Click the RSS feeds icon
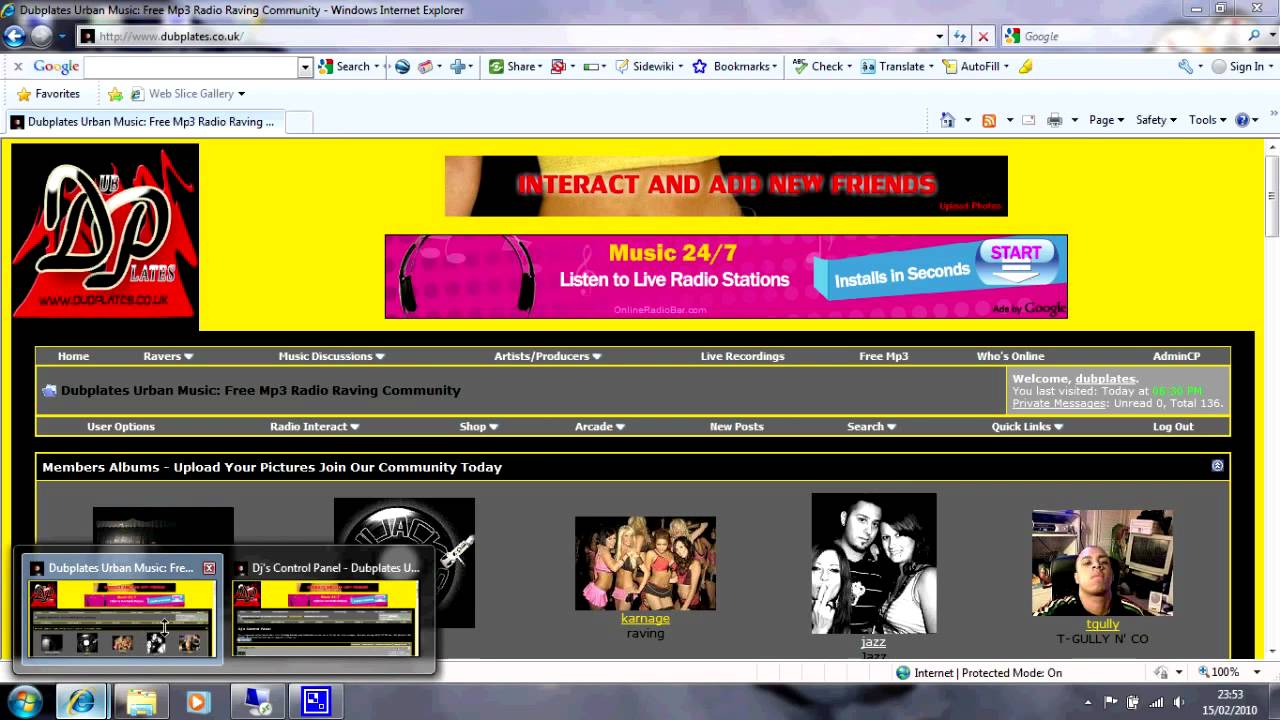 [989, 120]
